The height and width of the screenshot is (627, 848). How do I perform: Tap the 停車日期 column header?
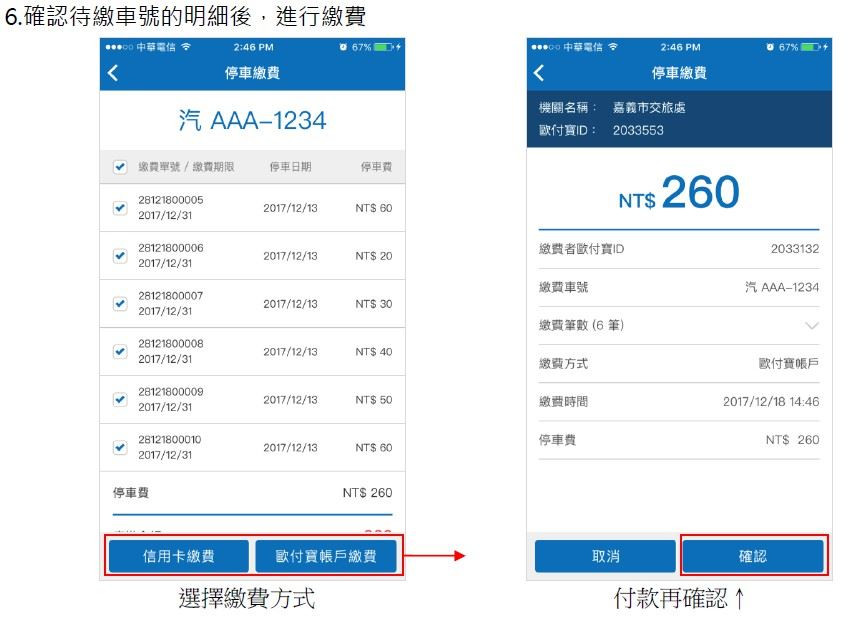pyautogui.click(x=293, y=165)
